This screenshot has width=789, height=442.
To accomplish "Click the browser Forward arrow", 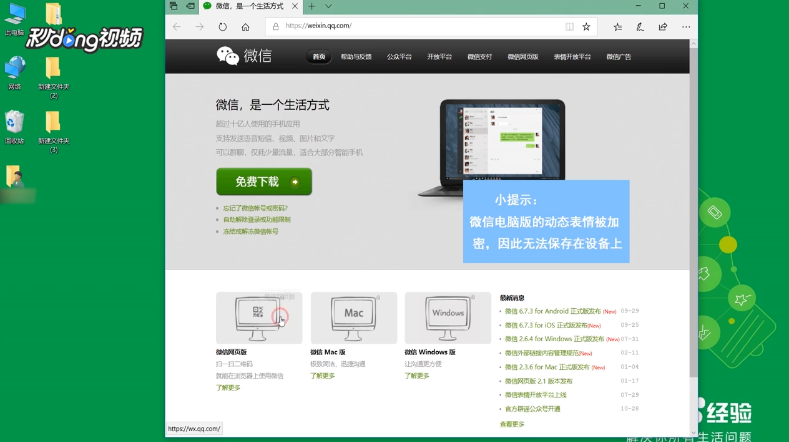I will [200, 27].
